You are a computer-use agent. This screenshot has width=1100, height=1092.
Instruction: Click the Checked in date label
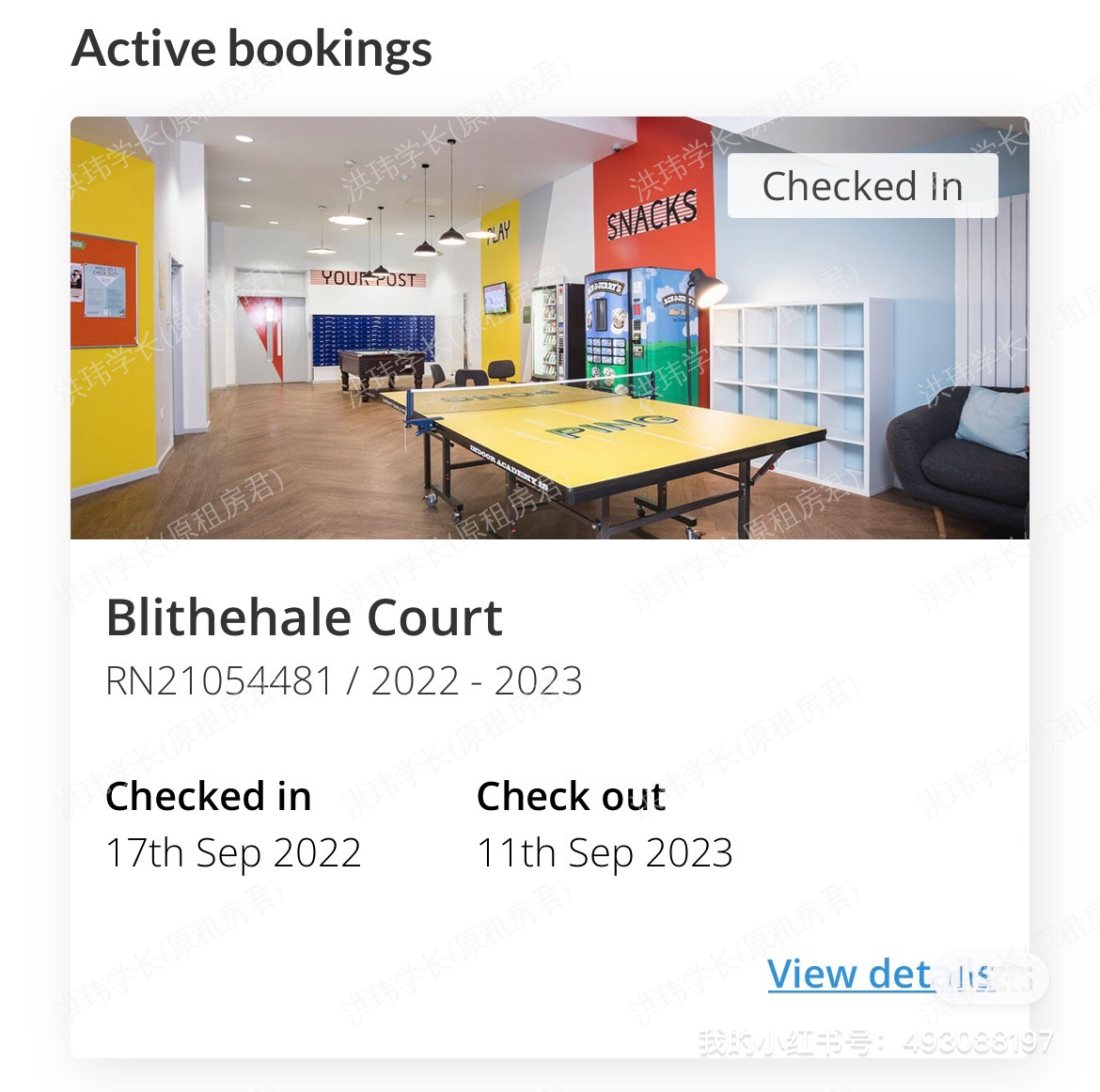click(209, 796)
